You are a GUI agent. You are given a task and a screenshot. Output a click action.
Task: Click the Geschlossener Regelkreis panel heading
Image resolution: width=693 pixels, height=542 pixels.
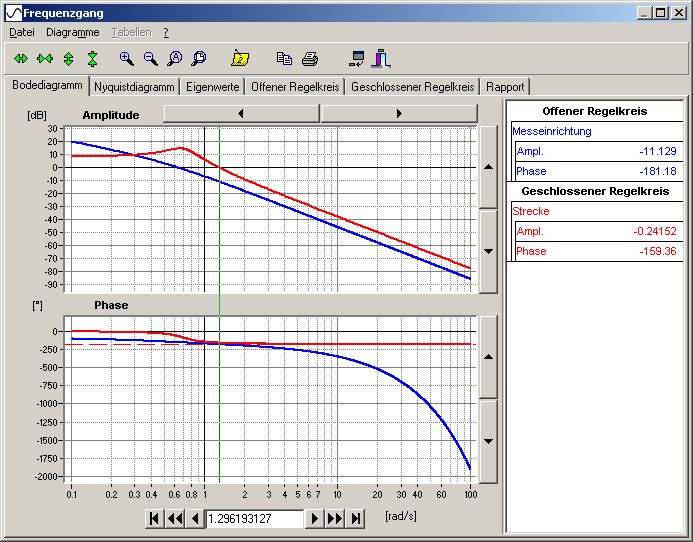595,191
